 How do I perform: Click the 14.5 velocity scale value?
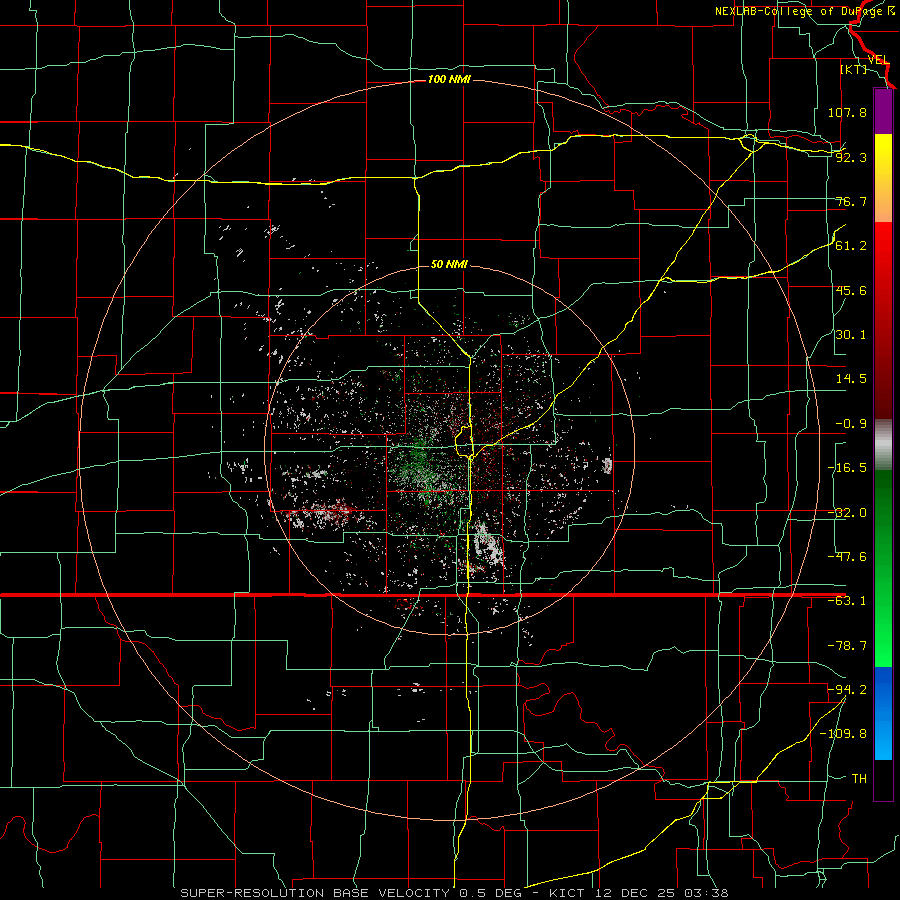(x=851, y=379)
